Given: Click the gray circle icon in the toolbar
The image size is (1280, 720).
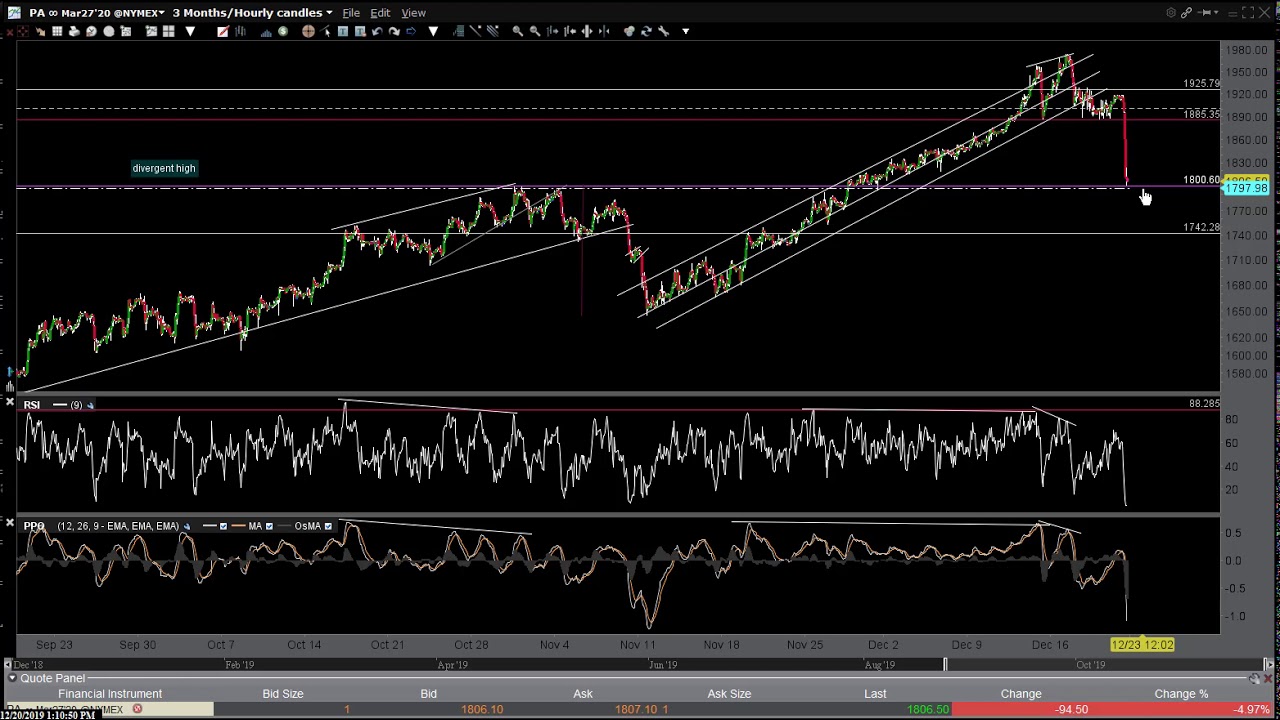Looking at the screenshot, I should click(109, 31).
